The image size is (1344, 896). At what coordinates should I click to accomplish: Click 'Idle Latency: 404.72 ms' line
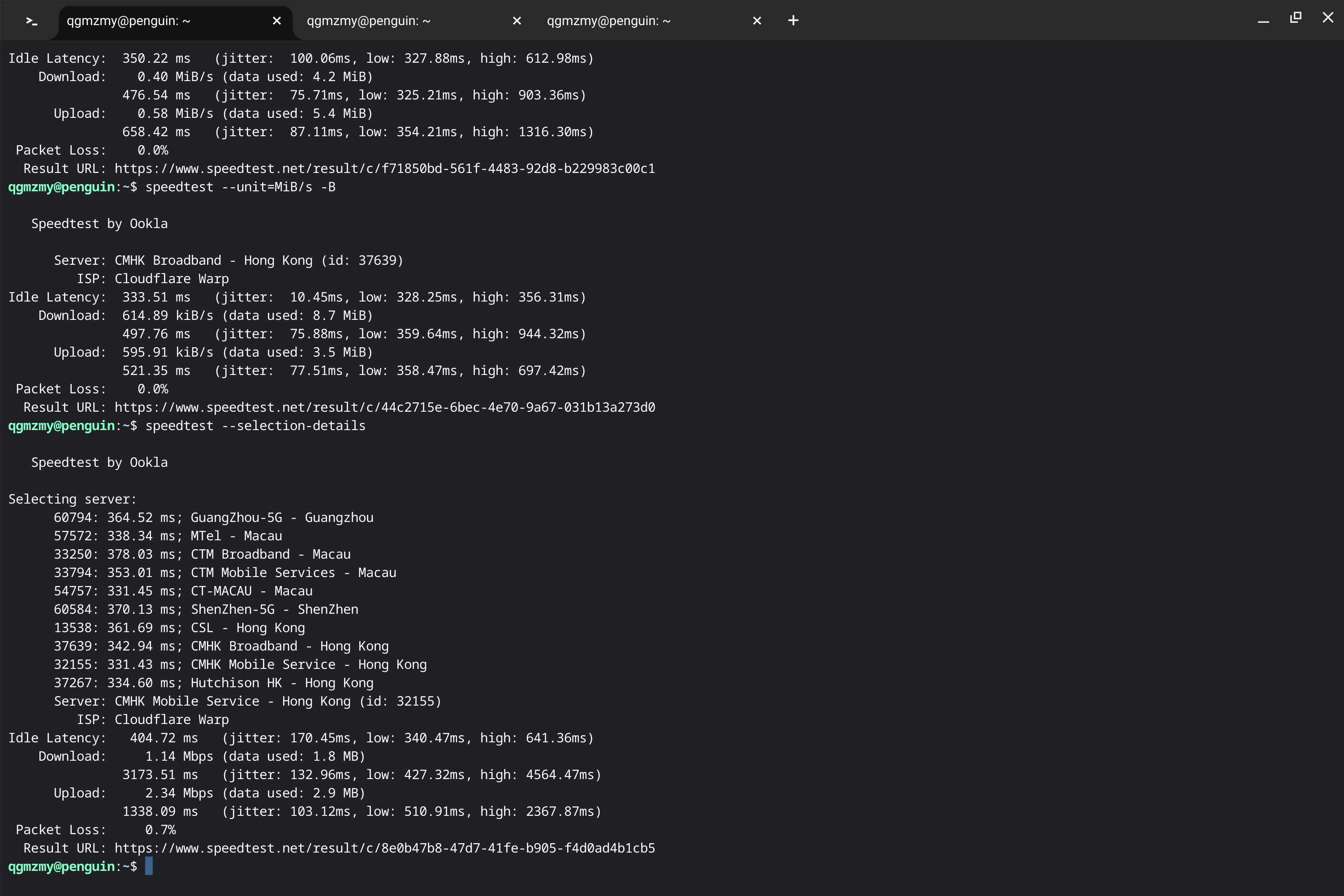coord(301,738)
